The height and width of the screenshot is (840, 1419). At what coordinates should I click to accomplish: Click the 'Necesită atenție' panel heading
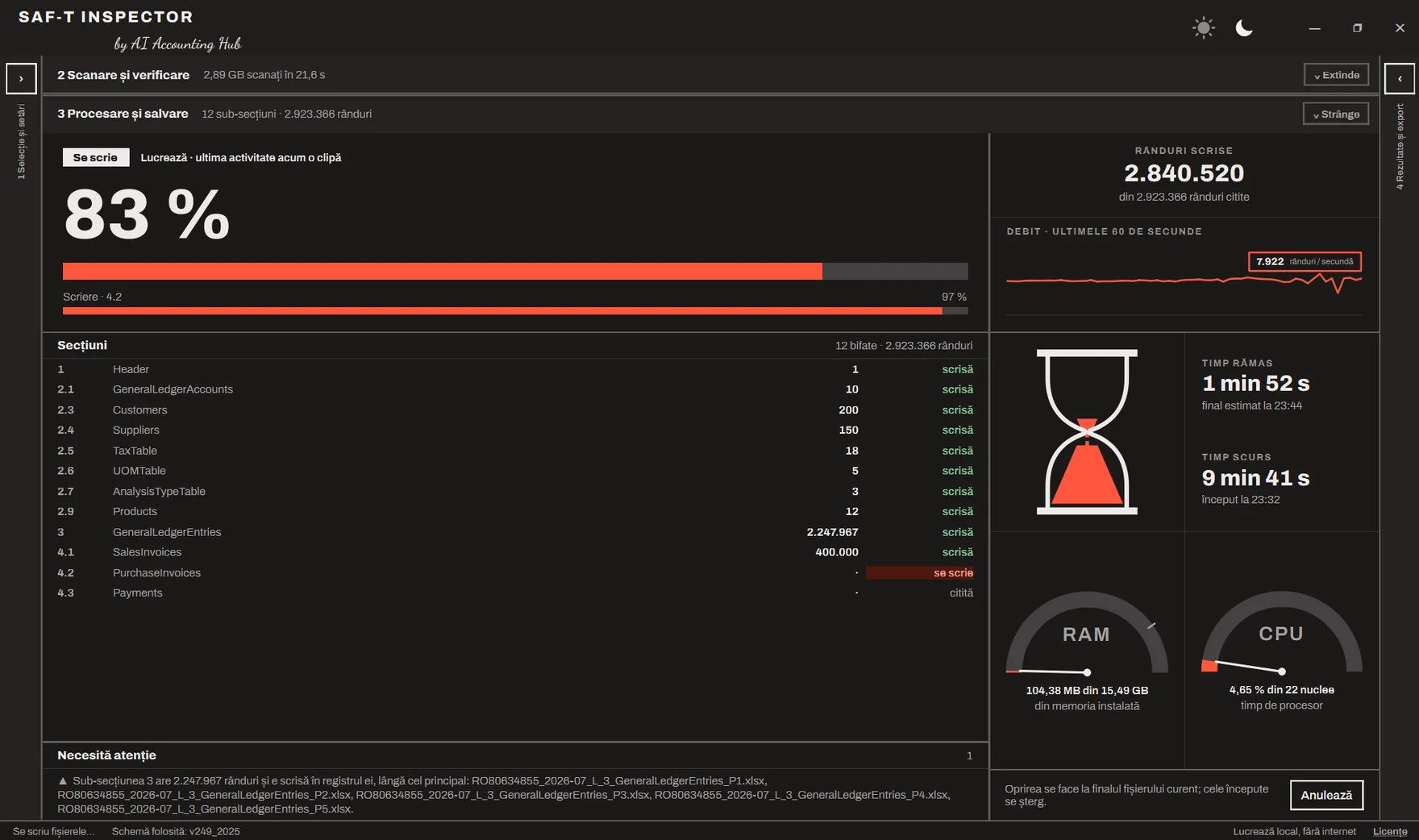[106, 755]
